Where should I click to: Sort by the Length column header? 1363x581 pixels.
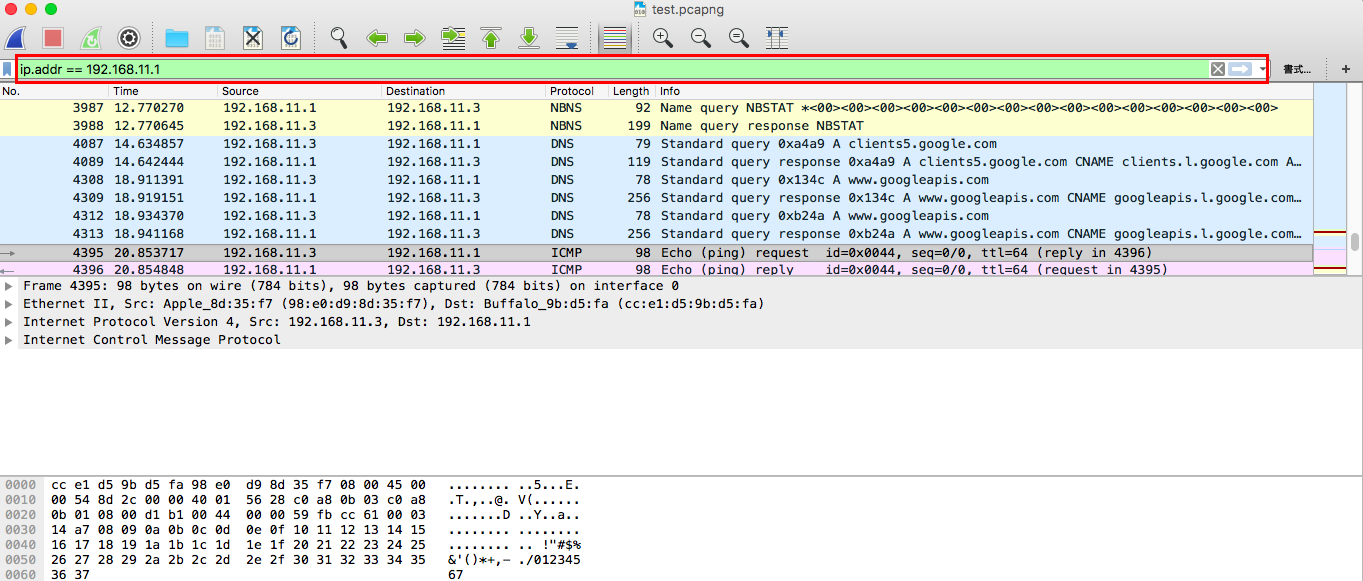(632, 91)
